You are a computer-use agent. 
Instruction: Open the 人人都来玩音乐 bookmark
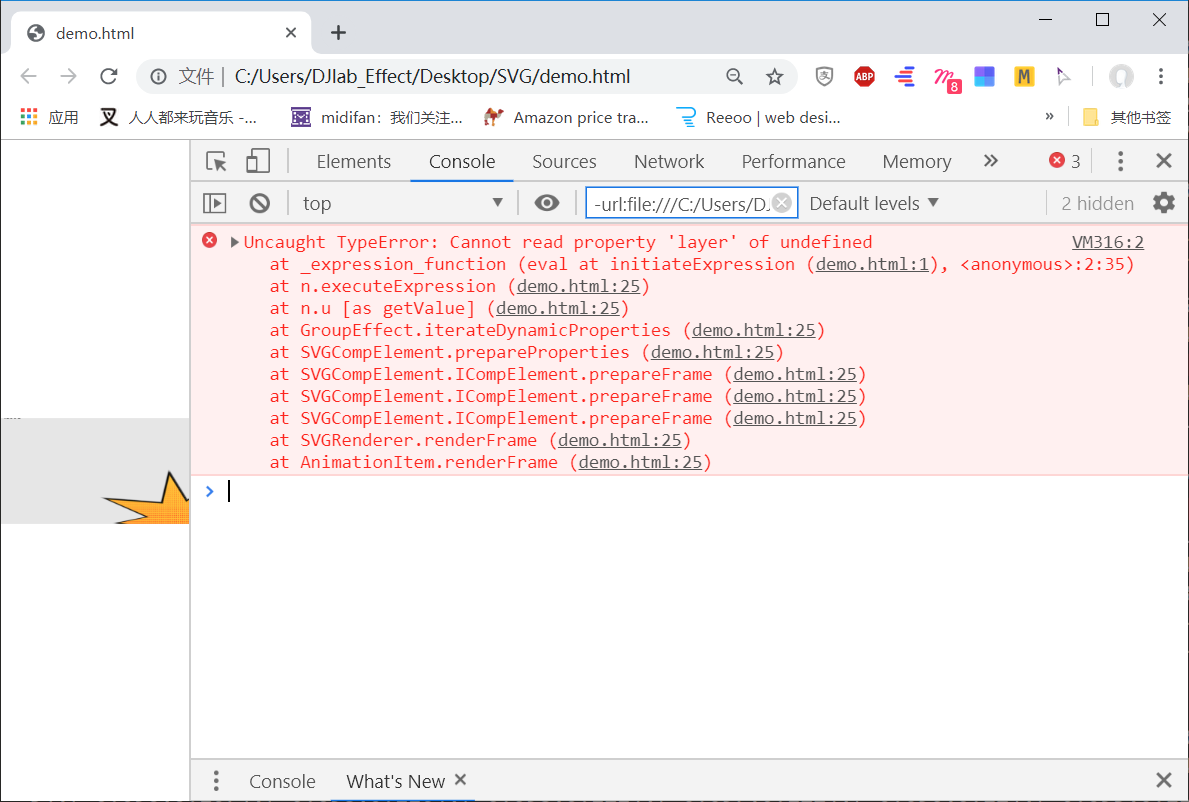click(179, 117)
